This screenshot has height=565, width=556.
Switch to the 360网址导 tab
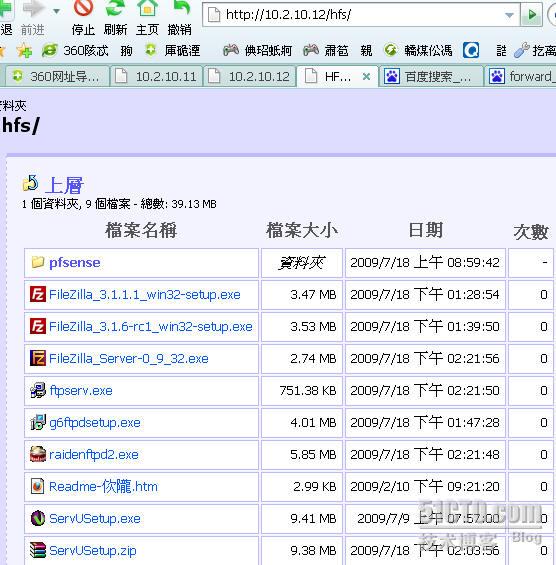57,76
